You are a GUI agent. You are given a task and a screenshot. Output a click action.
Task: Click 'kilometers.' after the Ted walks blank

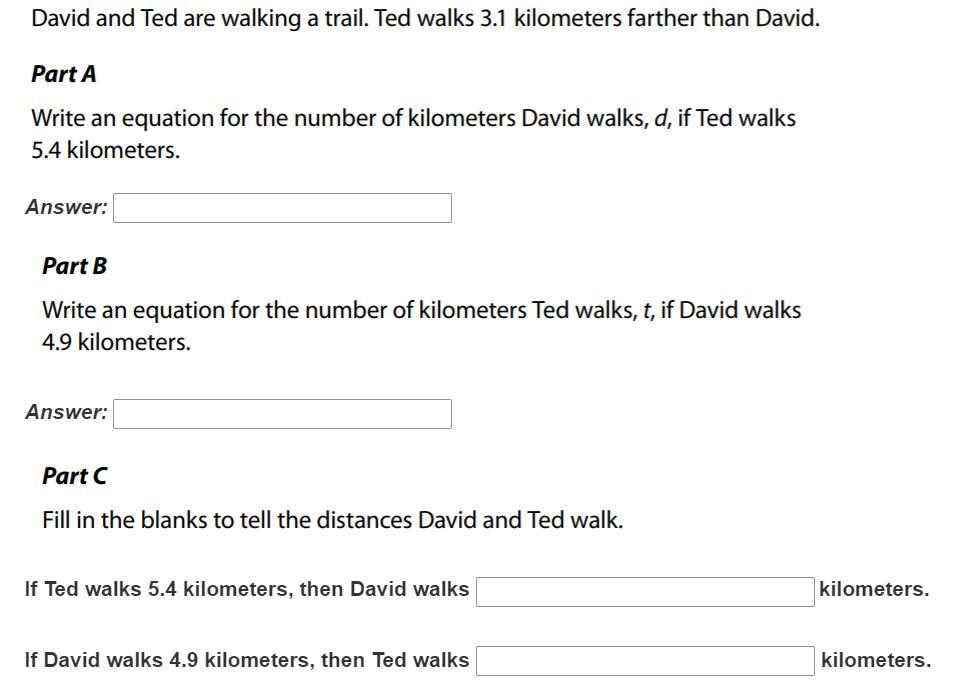tap(876, 660)
